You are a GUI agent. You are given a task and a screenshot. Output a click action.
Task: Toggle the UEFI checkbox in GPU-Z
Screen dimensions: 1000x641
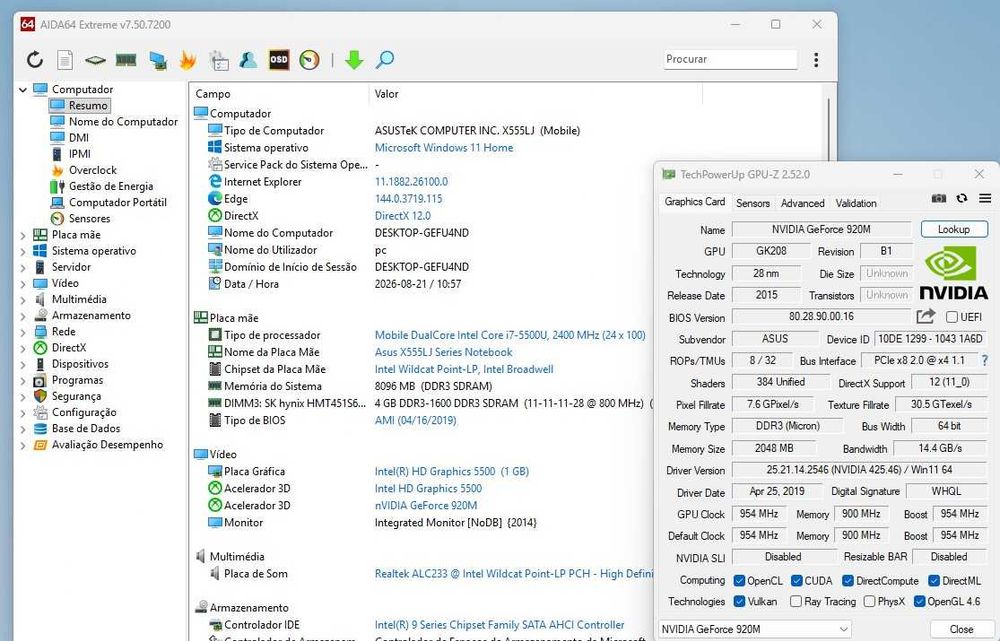point(952,317)
